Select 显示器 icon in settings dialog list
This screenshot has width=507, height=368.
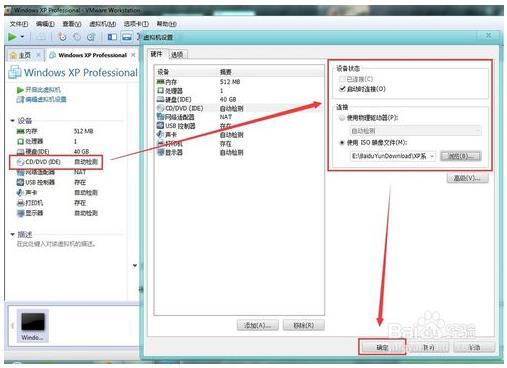[x=161, y=152]
